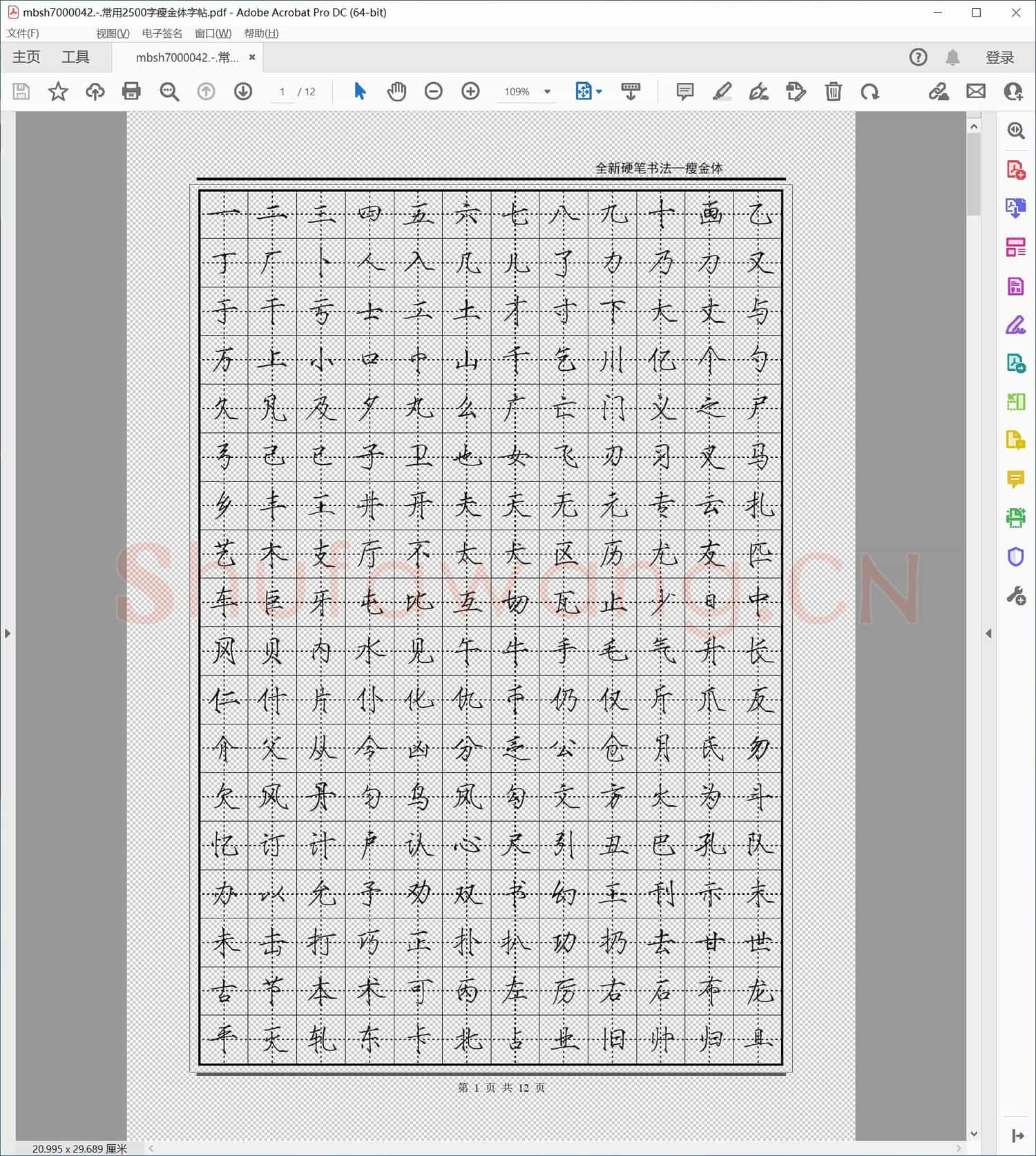
Task: Rotate the page with rotate icon
Action: point(870,91)
